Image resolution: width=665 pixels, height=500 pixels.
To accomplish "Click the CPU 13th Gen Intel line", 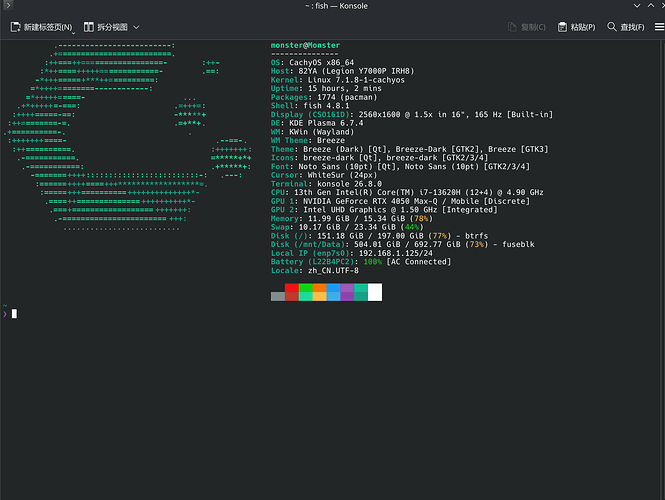I will 407,193.
